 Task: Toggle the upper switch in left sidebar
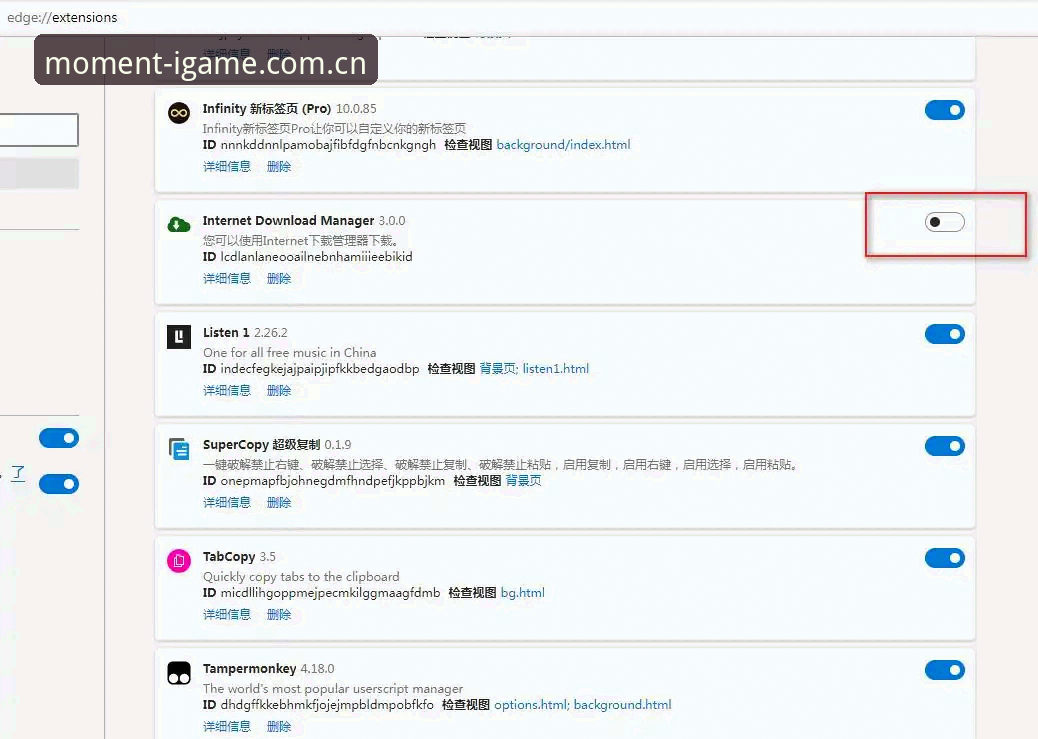[x=59, y=438]
